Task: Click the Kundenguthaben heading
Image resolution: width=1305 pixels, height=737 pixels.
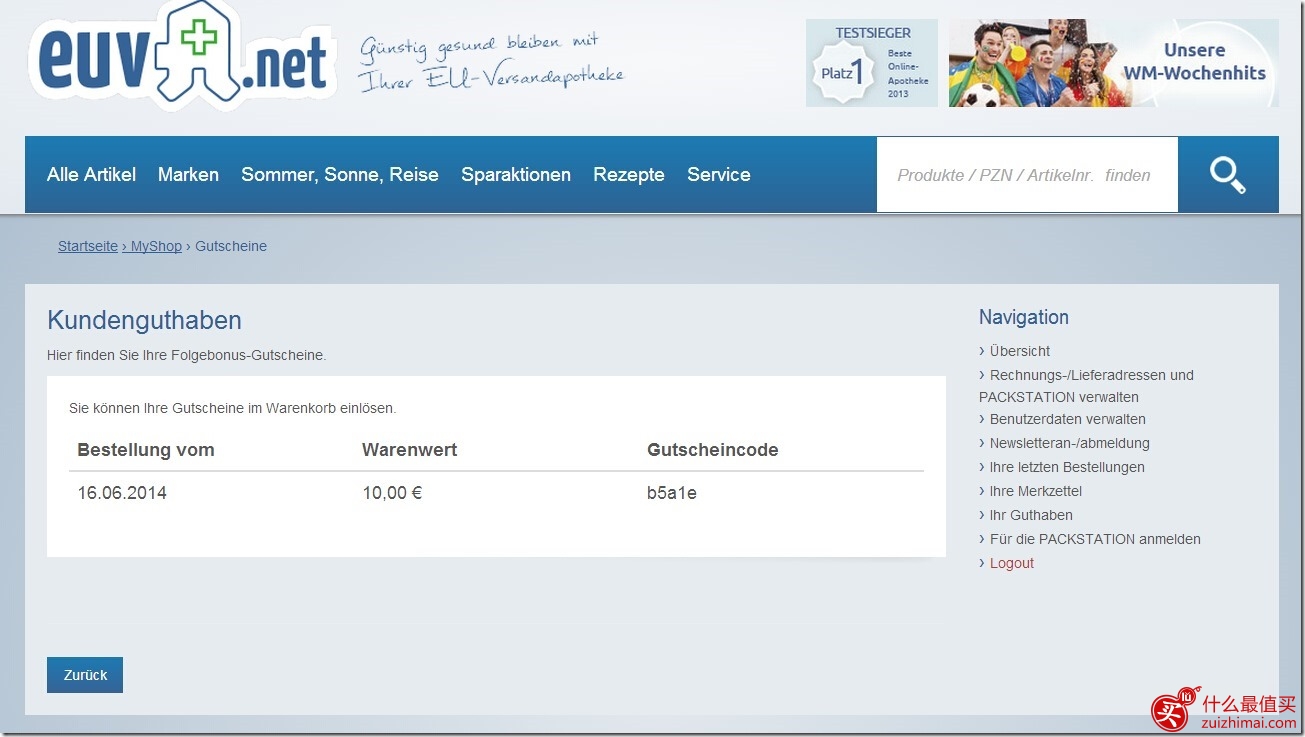Action: point(145,321)
